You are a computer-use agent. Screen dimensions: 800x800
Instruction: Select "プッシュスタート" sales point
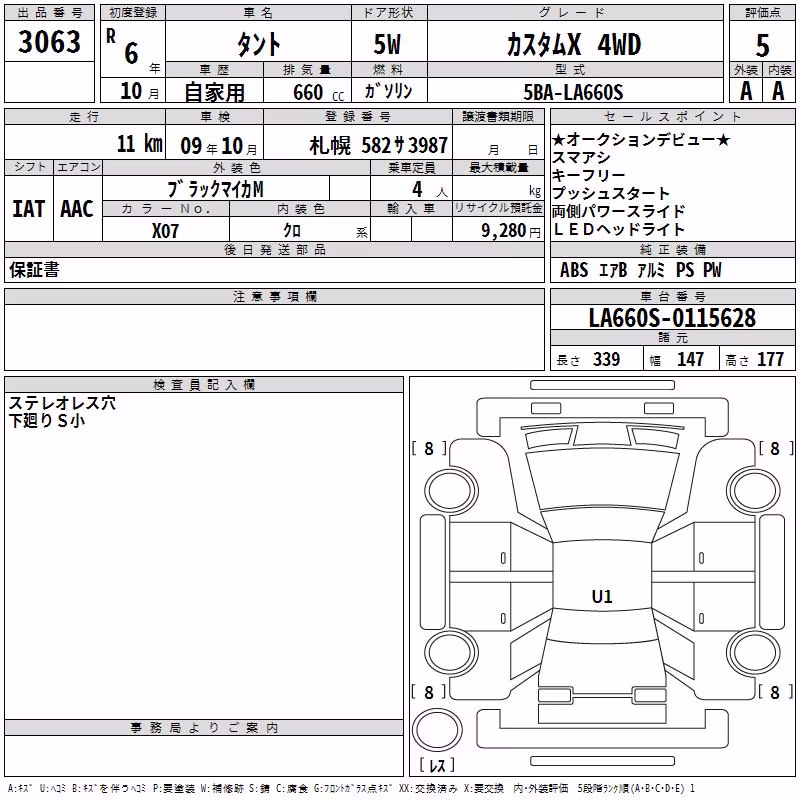(x=611, y=193)
